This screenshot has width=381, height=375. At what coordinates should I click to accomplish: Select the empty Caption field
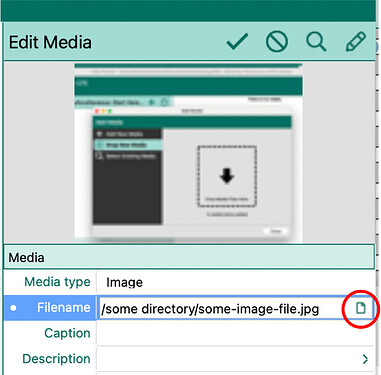(235, 333)
